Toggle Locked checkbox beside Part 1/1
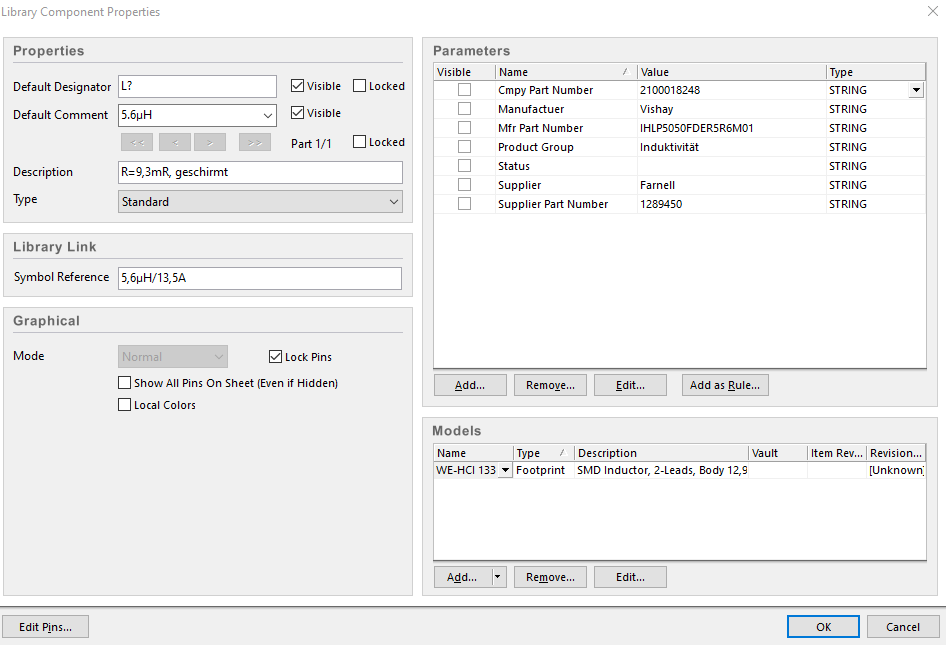The width and height of the screenshot is (946, 645). [359, 141]
